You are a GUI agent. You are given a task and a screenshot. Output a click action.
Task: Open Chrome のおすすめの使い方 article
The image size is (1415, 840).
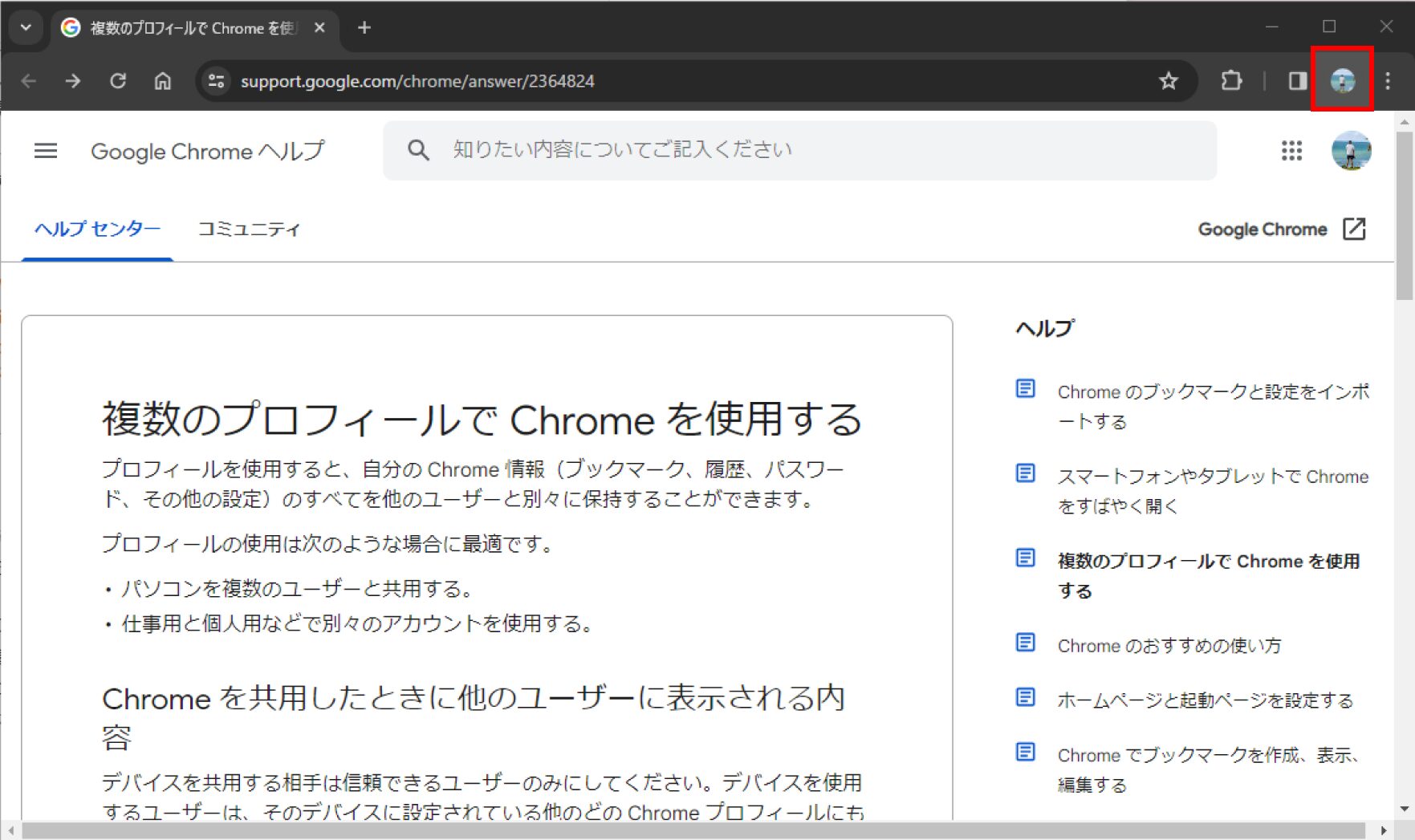pos(1169,646)
